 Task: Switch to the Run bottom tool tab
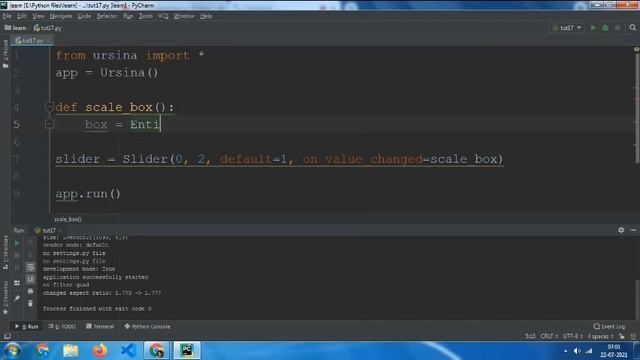[27, 327]
